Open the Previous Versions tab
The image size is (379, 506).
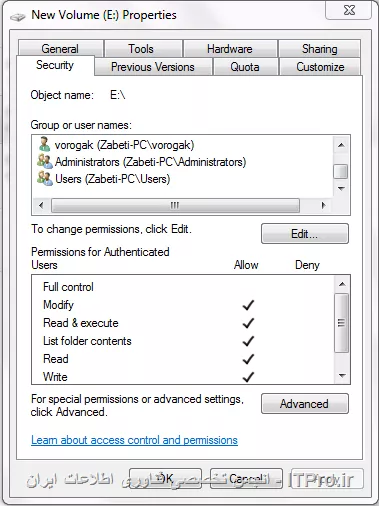[153, 67]
